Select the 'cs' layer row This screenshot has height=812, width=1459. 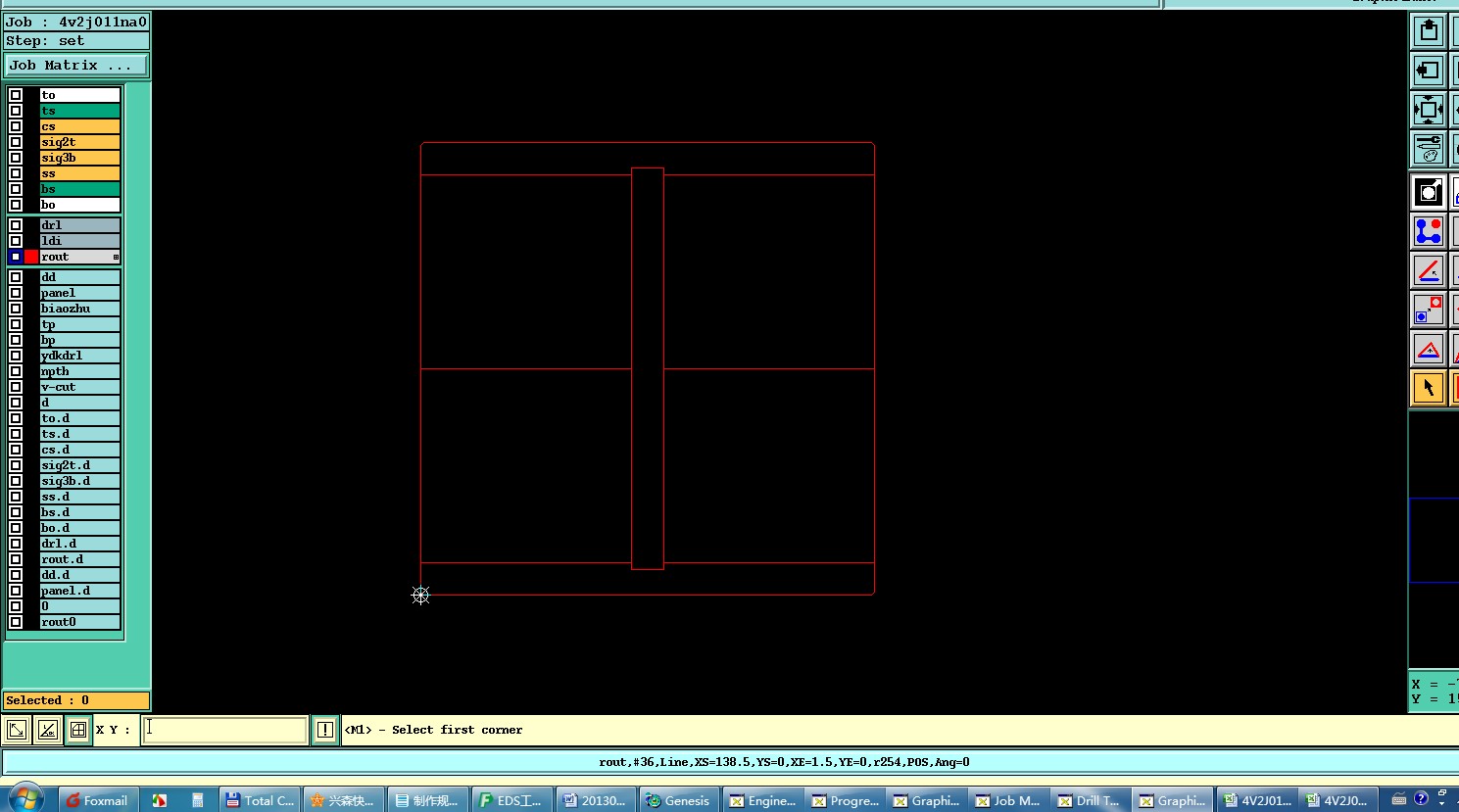coord(79,126)
